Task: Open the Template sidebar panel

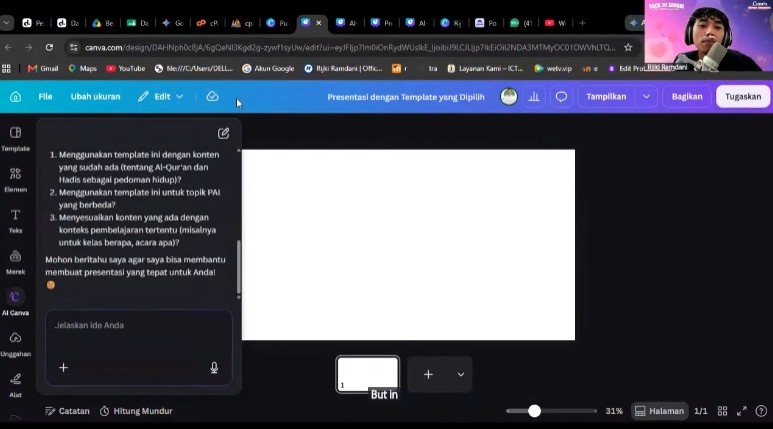Action: [x=15, y=139]
